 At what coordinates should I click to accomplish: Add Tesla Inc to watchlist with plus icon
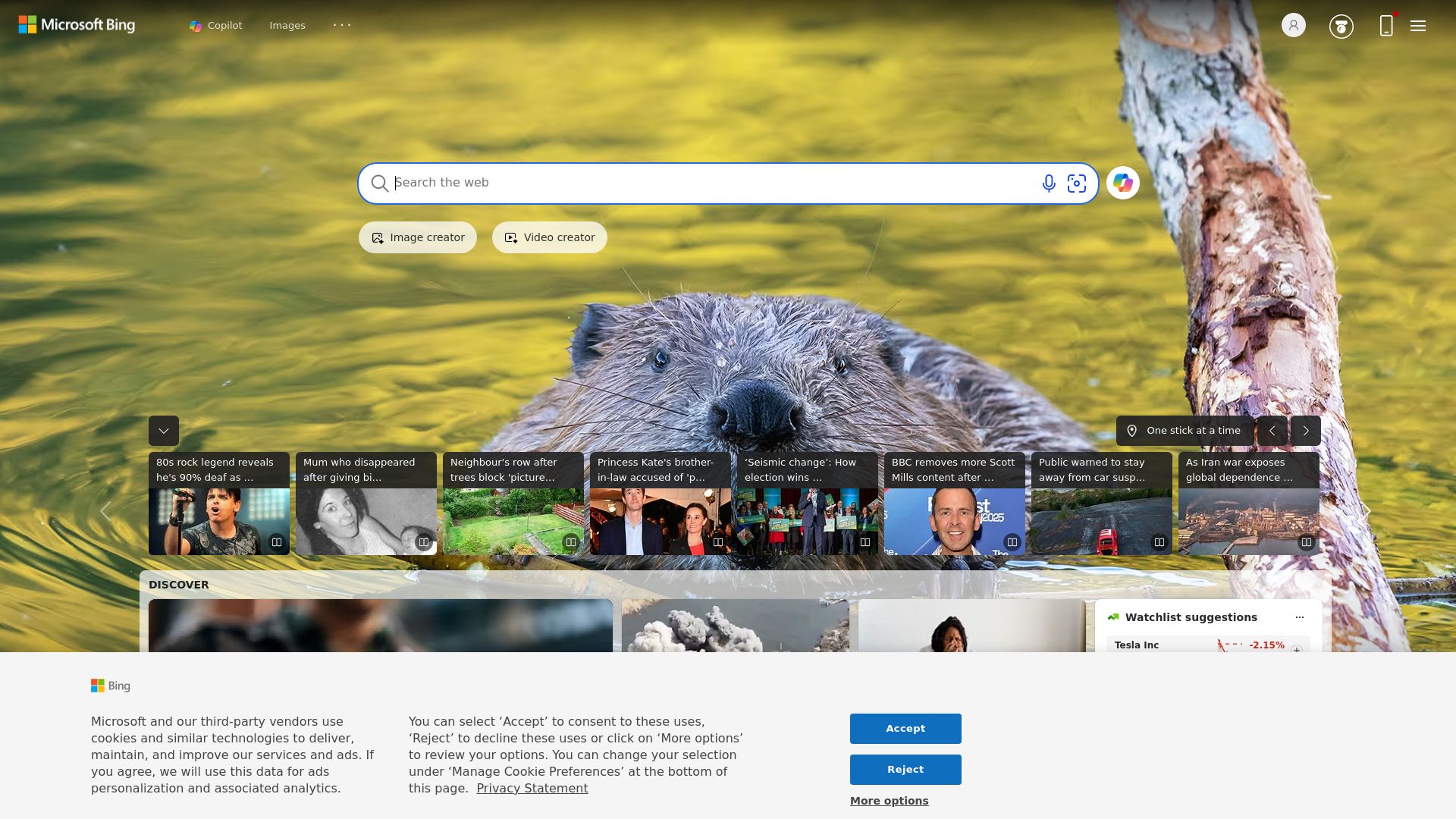click(x=1297, y=649)
